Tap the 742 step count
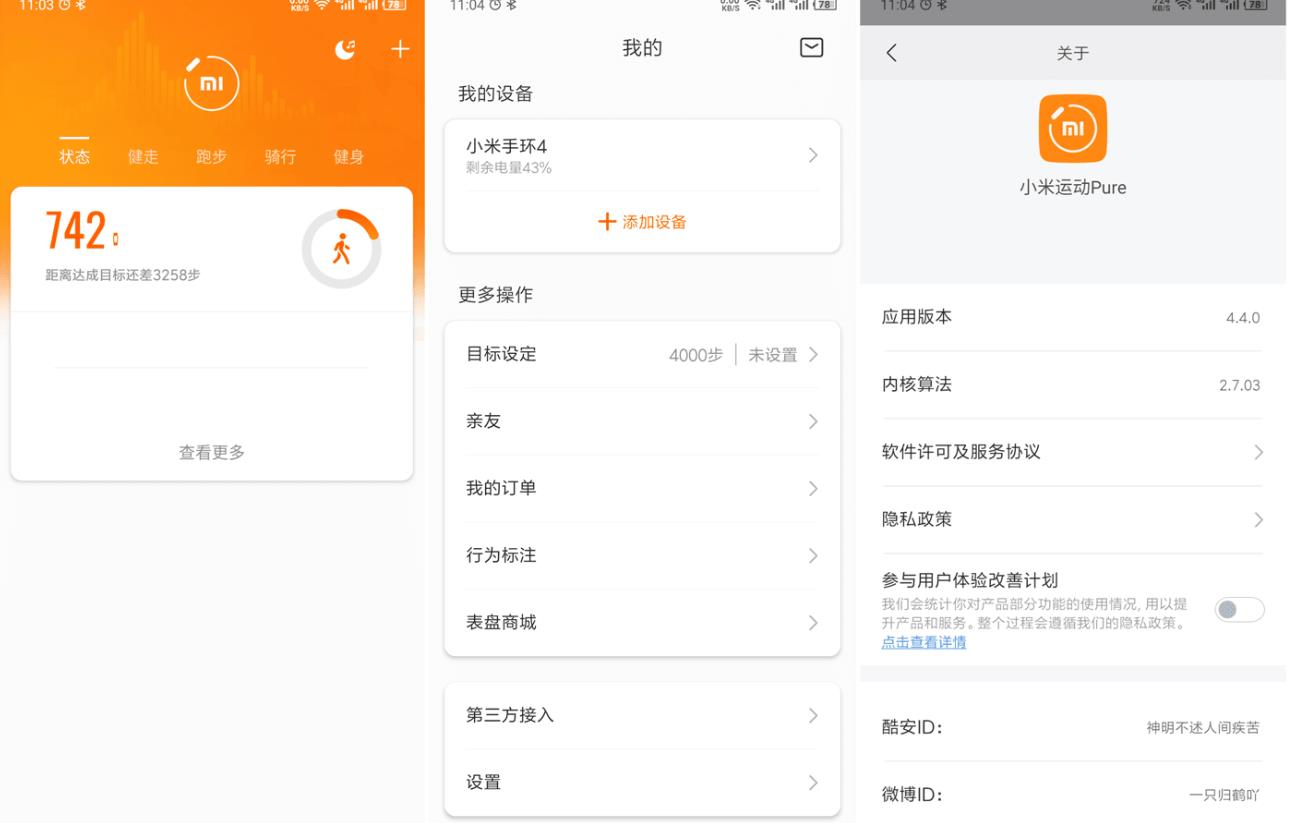The height and width of the screenshot is (823, 1289). [x=76, y=232]
